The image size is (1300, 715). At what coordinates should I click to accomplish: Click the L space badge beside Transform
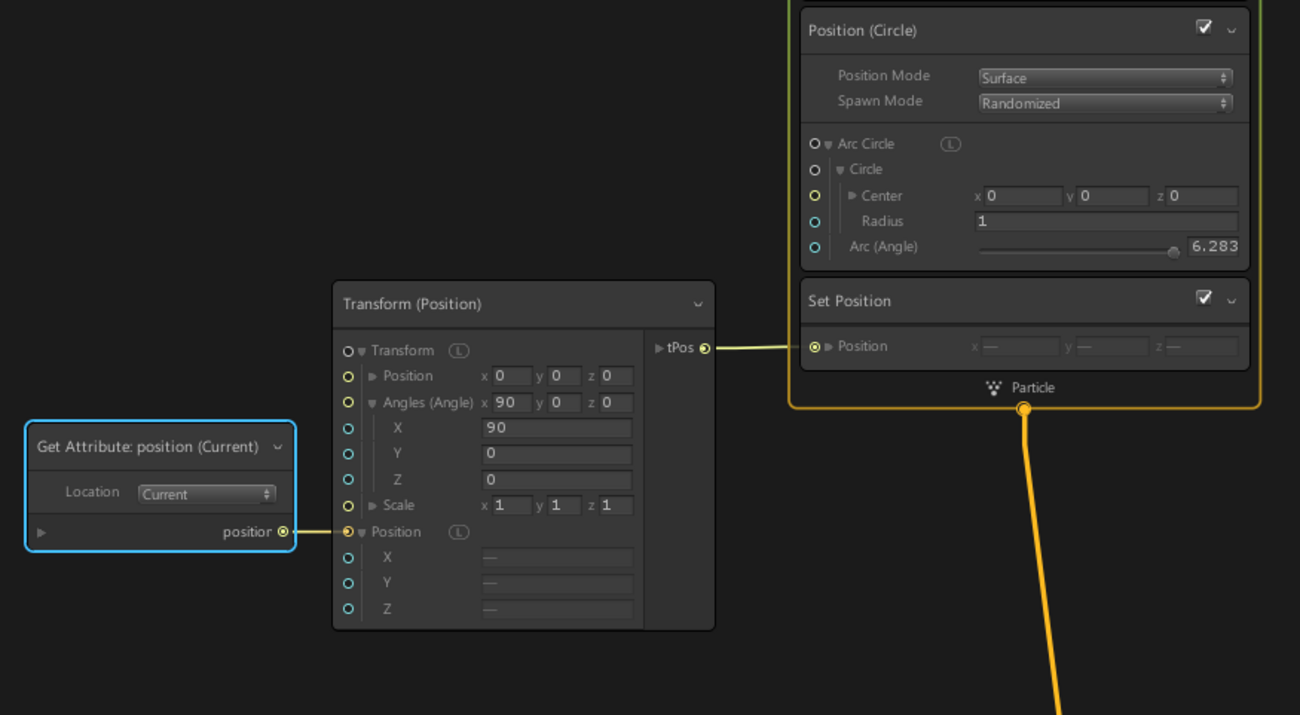click(459, 351)
